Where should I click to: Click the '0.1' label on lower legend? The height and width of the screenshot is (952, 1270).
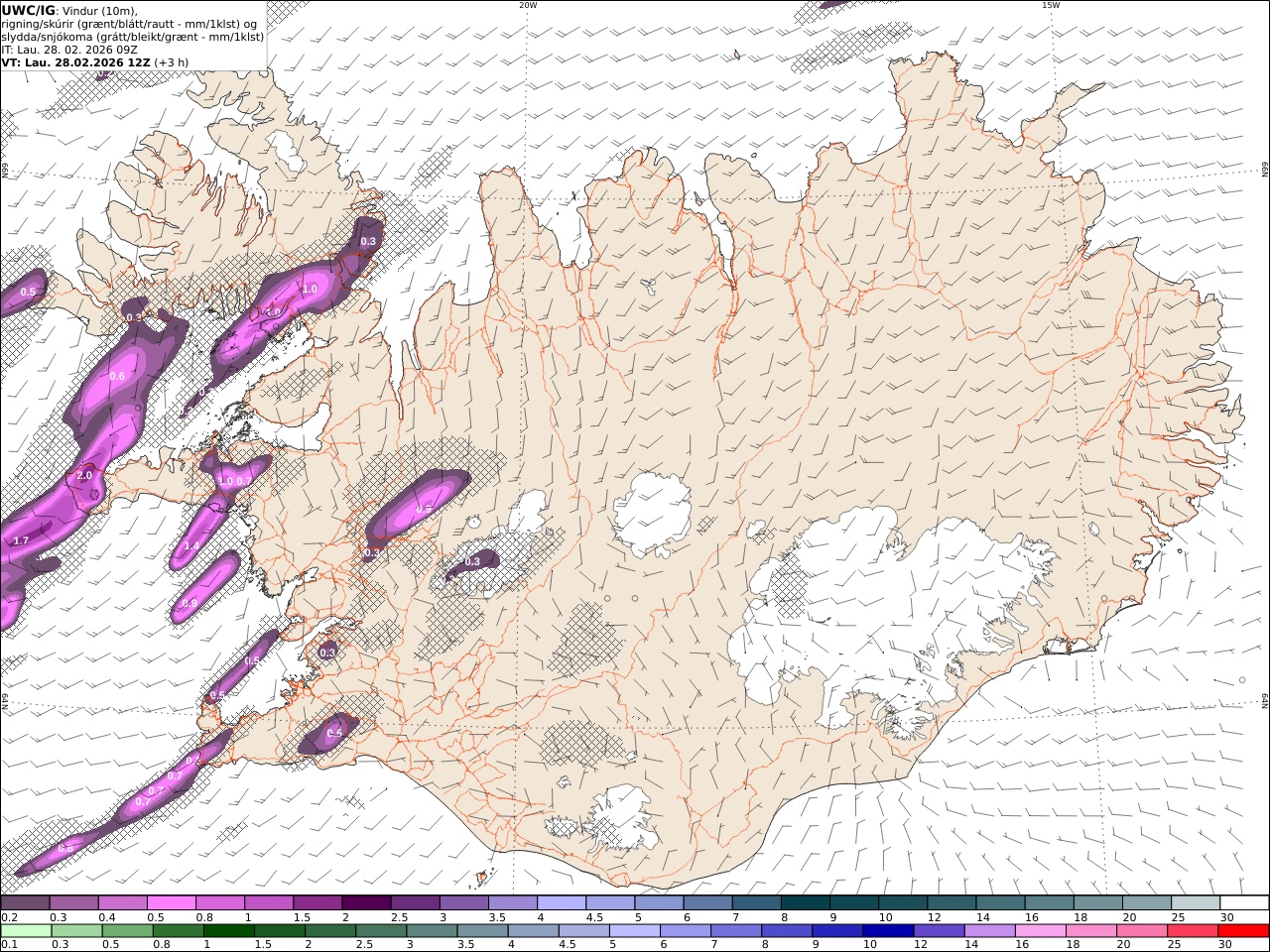click(x=9, y=944)
